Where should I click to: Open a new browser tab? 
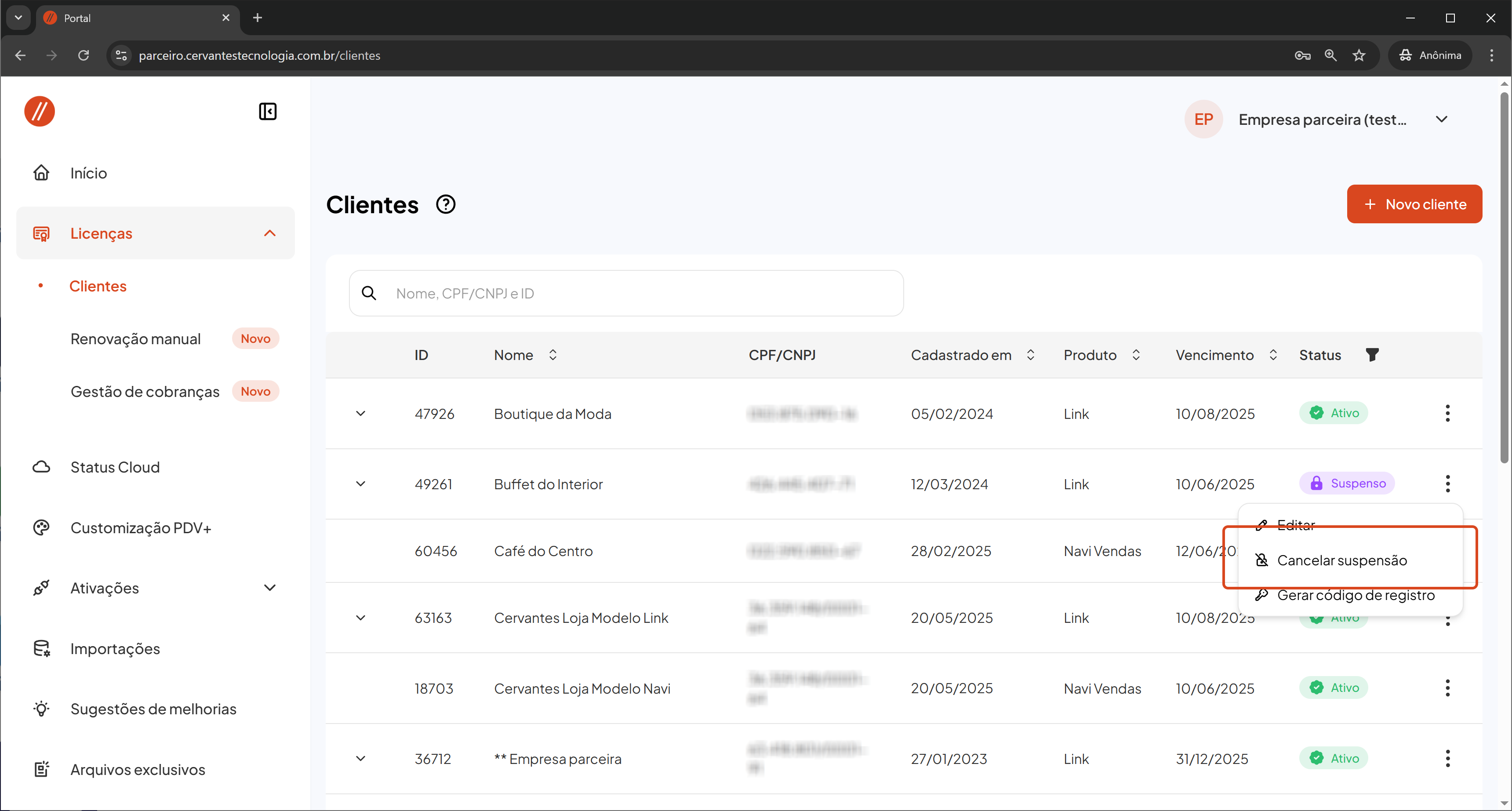pos(257,18)
